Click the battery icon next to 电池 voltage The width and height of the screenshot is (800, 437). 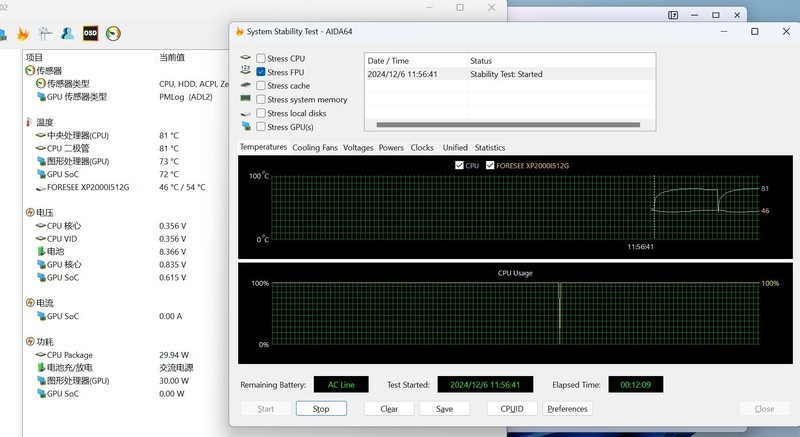[x=40, y=252]
